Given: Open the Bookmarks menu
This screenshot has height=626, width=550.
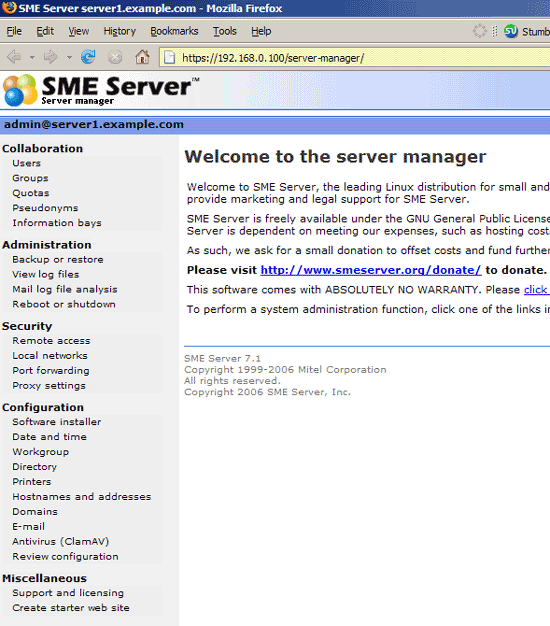Looking at the screenshot, I should coord(174,31).
